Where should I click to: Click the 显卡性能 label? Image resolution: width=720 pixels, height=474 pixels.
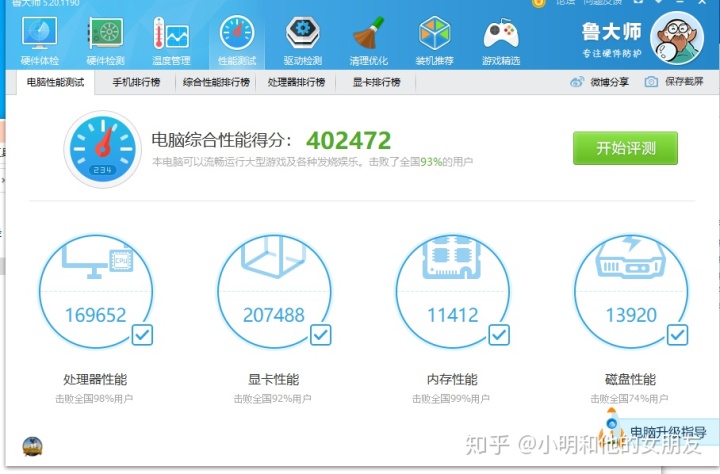pos(274,379)
